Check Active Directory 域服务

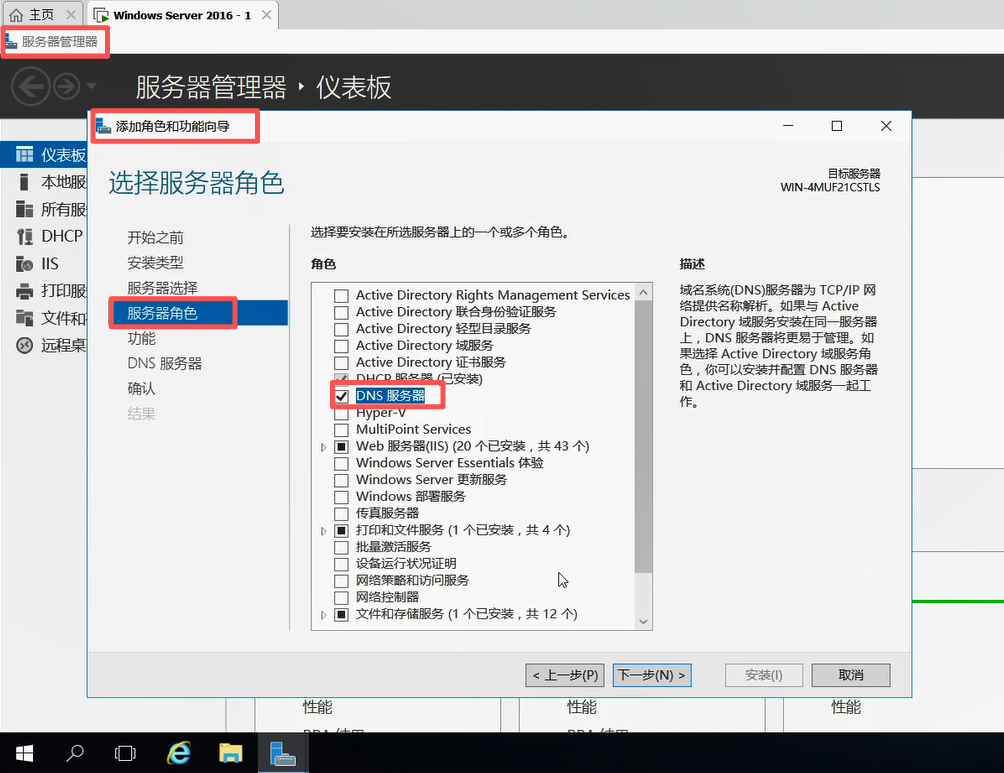[x=341, y=346]
